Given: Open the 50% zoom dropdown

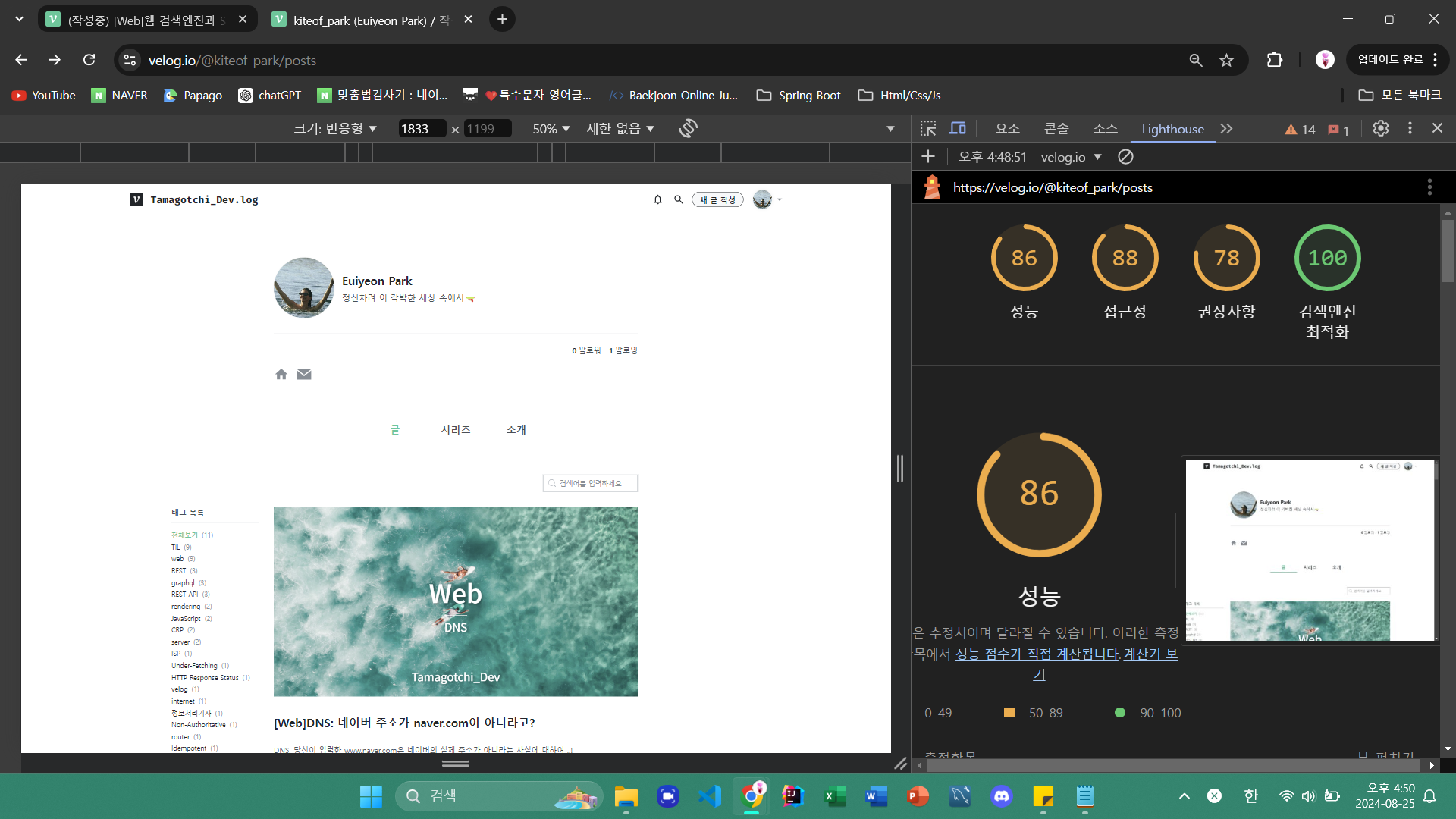Looking at the screenshot, I should tap(551, 129).
